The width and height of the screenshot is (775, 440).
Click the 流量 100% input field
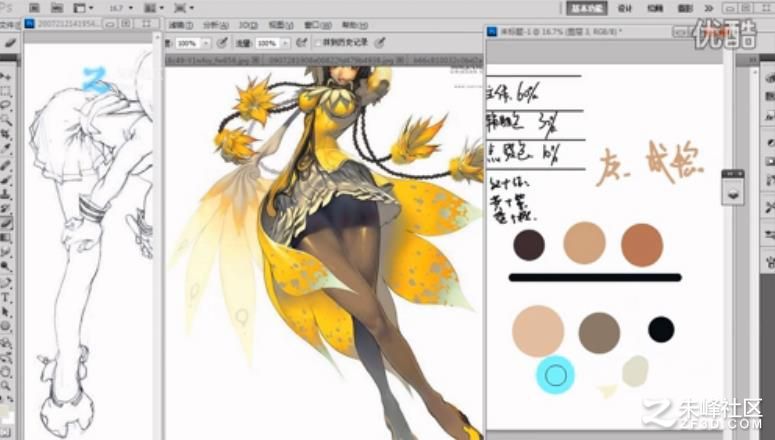[x=267, y=44]
